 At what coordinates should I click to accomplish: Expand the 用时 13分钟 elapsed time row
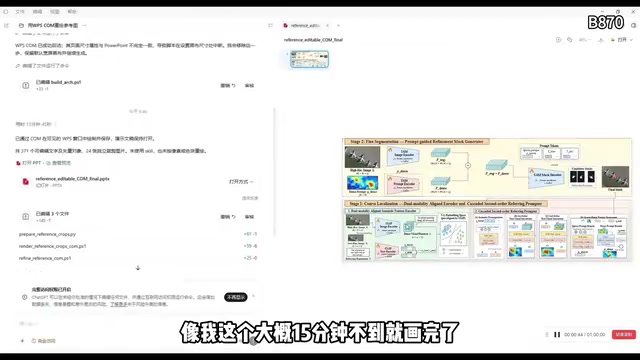coord(36,124)
